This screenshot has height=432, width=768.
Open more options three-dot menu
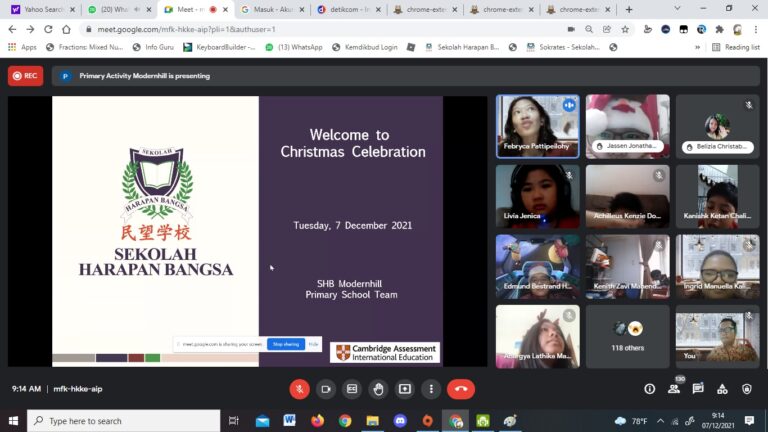(x=431, y=389)
